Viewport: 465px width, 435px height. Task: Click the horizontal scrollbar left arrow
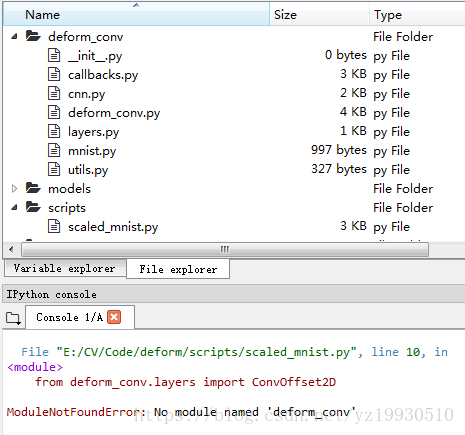pyautogui.click(x=12, y=249)
